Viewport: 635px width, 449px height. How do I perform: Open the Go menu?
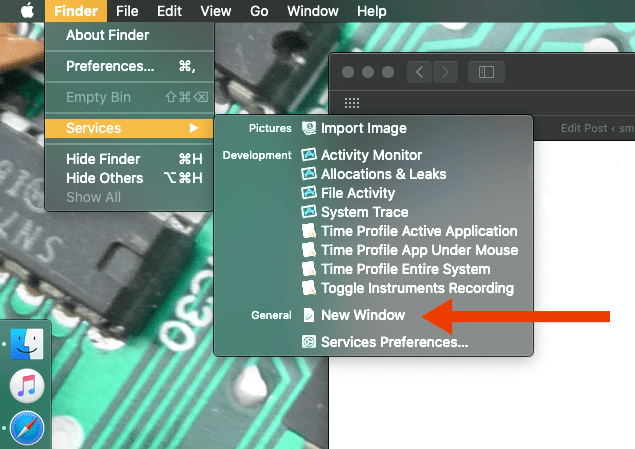pos(259,11)
